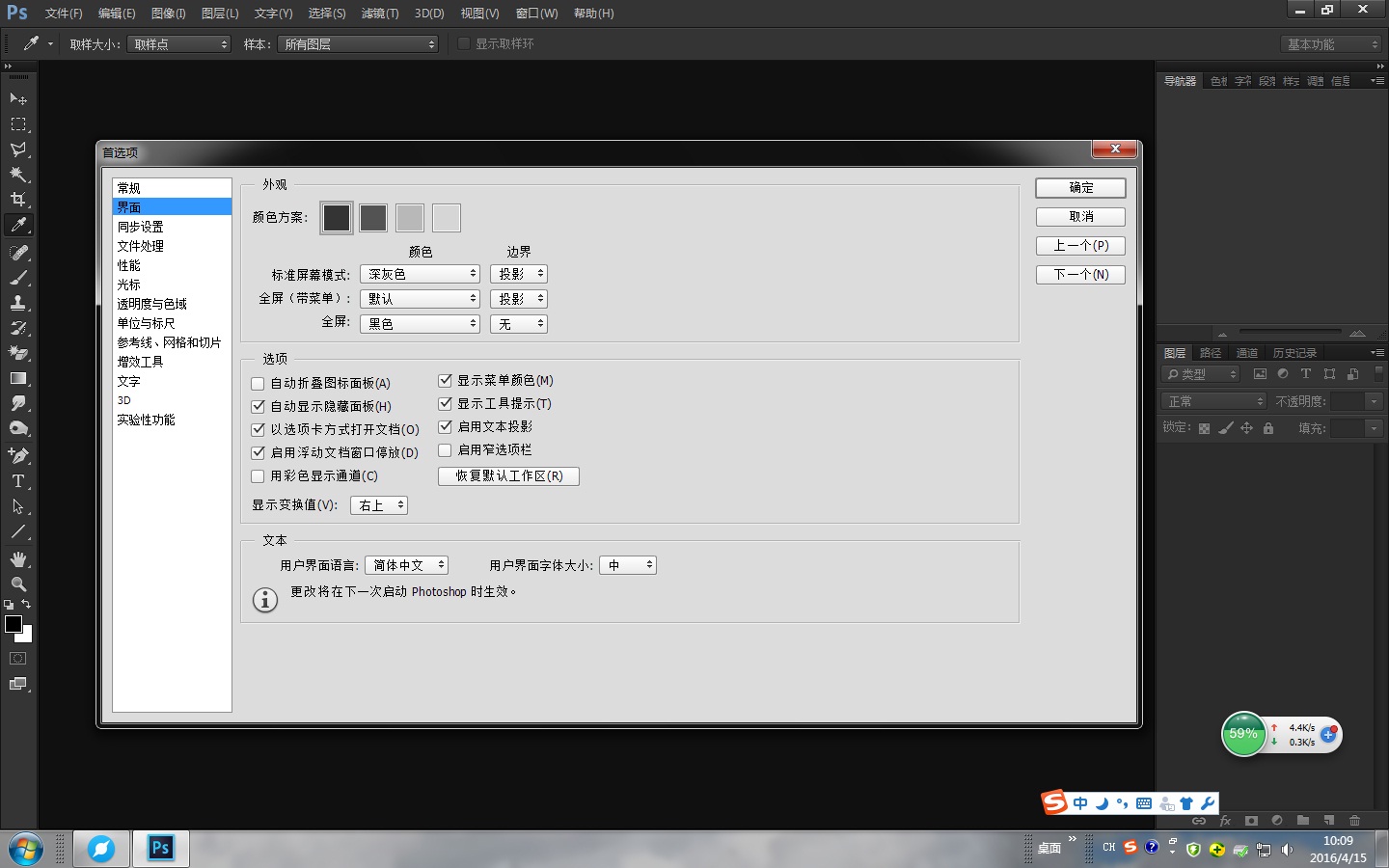Open 全屏(带菜单) color dropdown

(420, 299)
